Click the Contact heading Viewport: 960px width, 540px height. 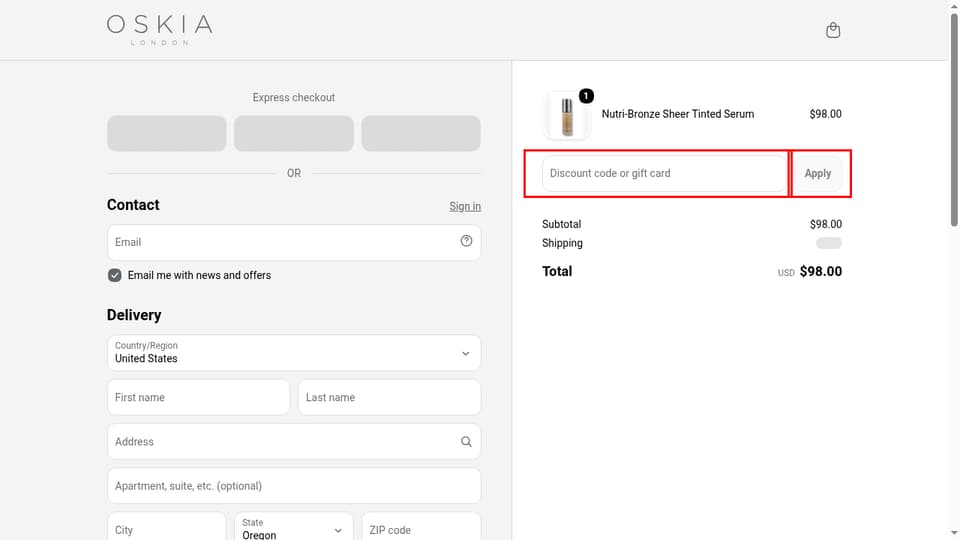point(133,204)
